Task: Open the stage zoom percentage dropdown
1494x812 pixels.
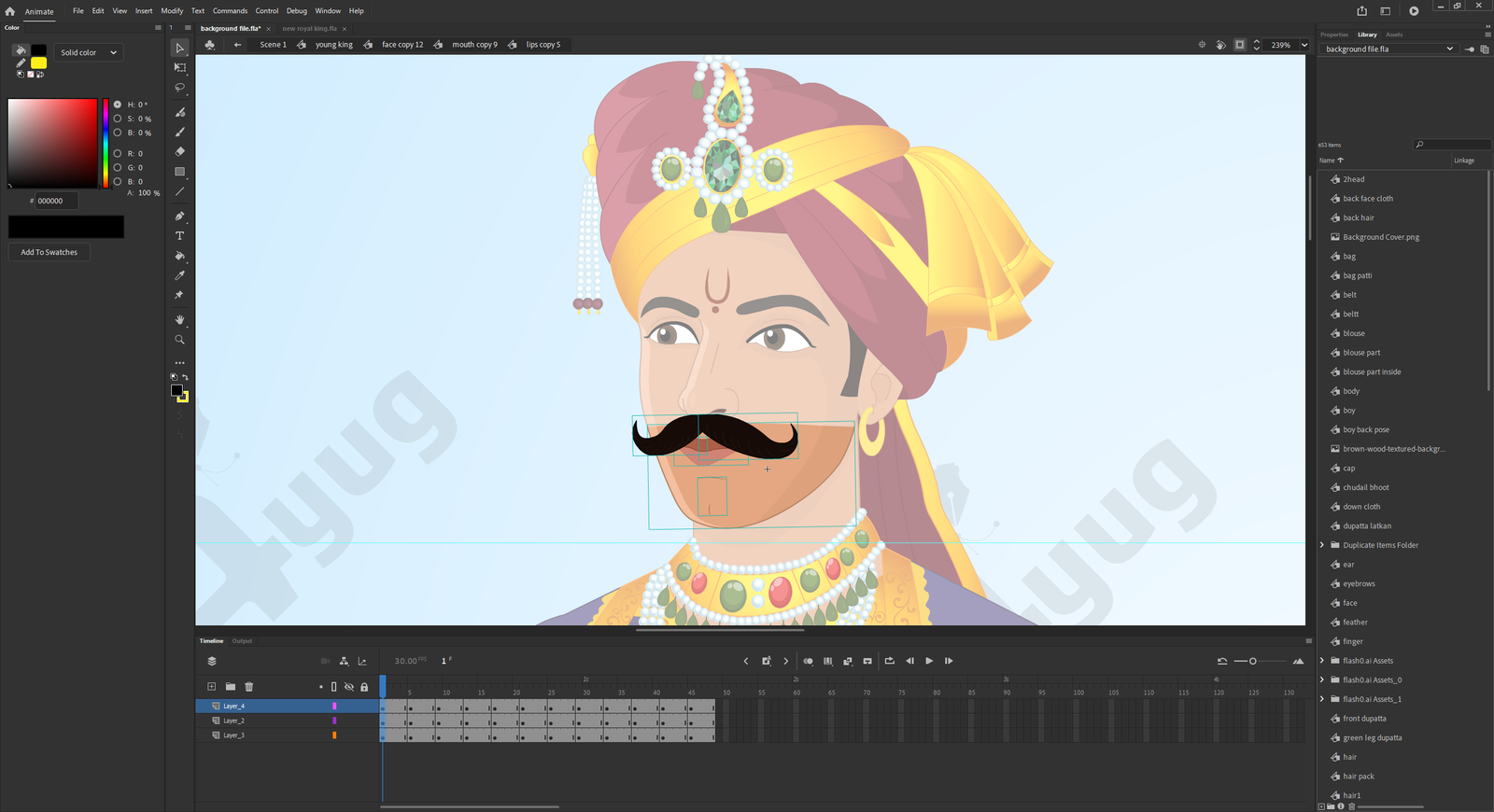Action: pos(1304,45)
